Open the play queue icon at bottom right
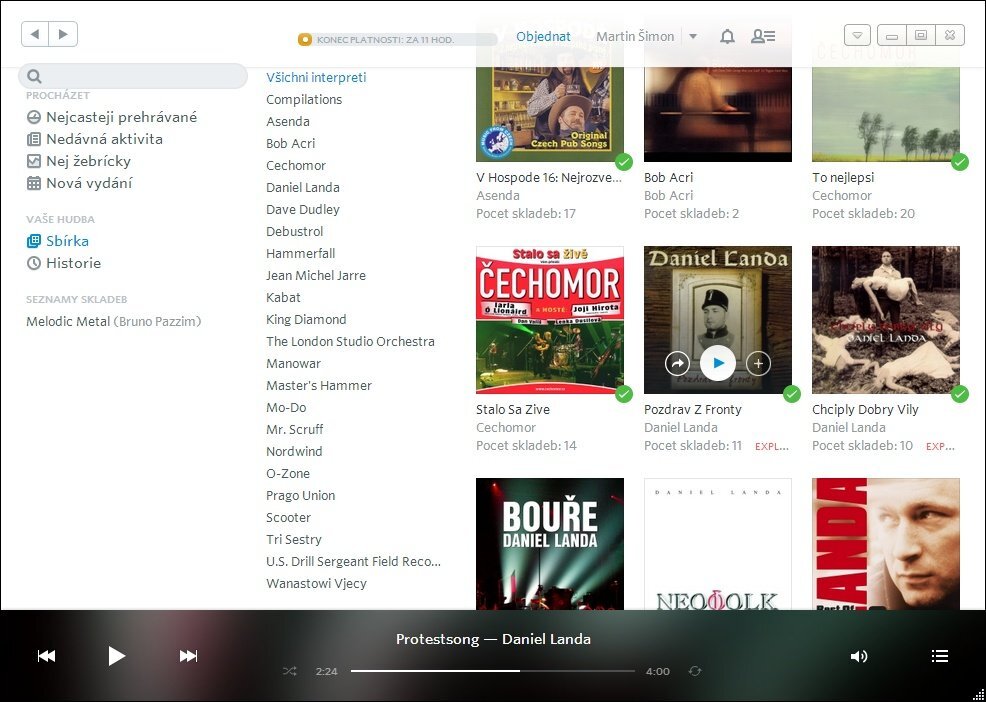 pos(939,656)
